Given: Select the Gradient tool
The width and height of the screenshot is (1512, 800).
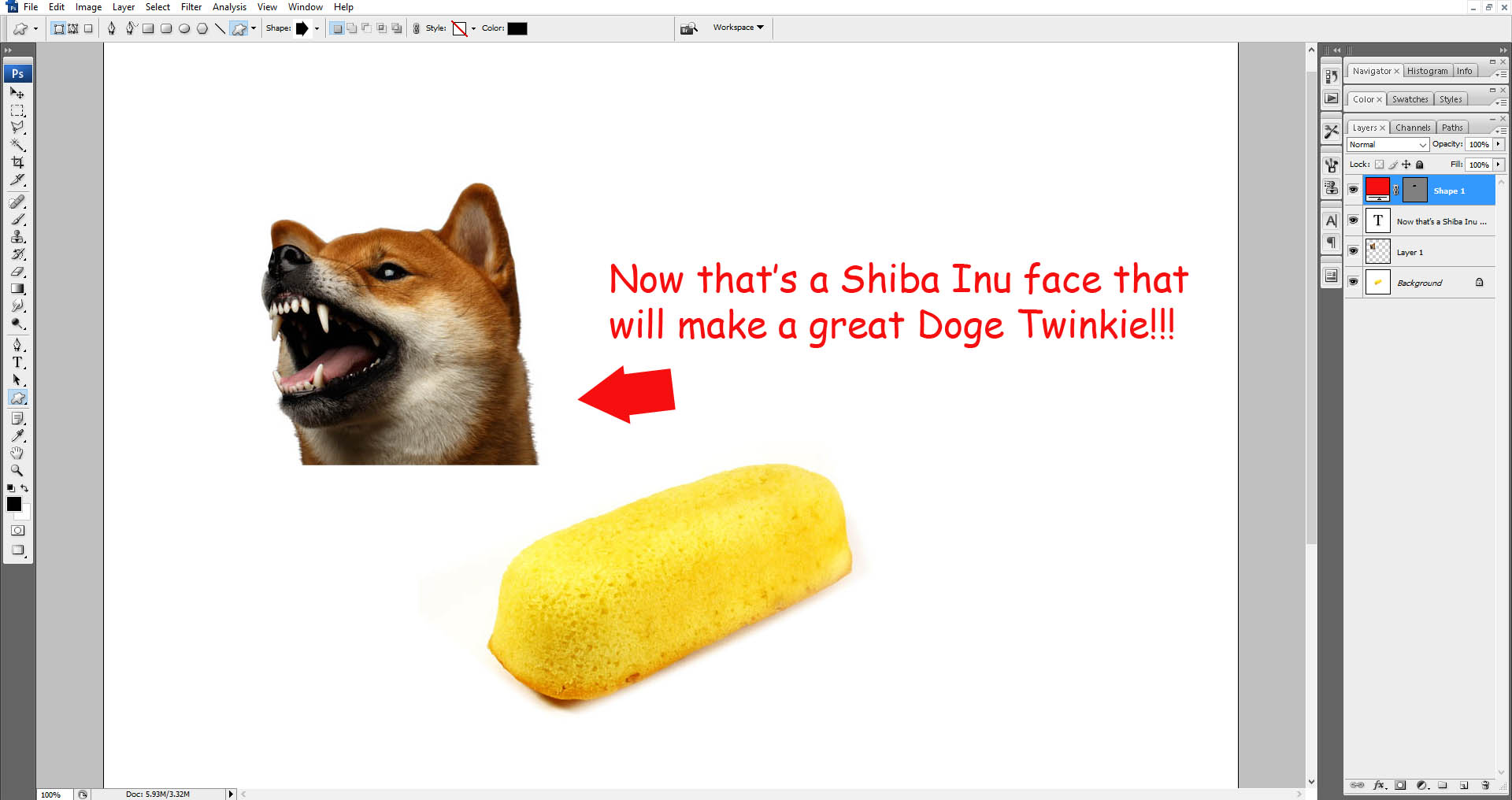Looking at the screenshot, I should (x=17, y=289).
